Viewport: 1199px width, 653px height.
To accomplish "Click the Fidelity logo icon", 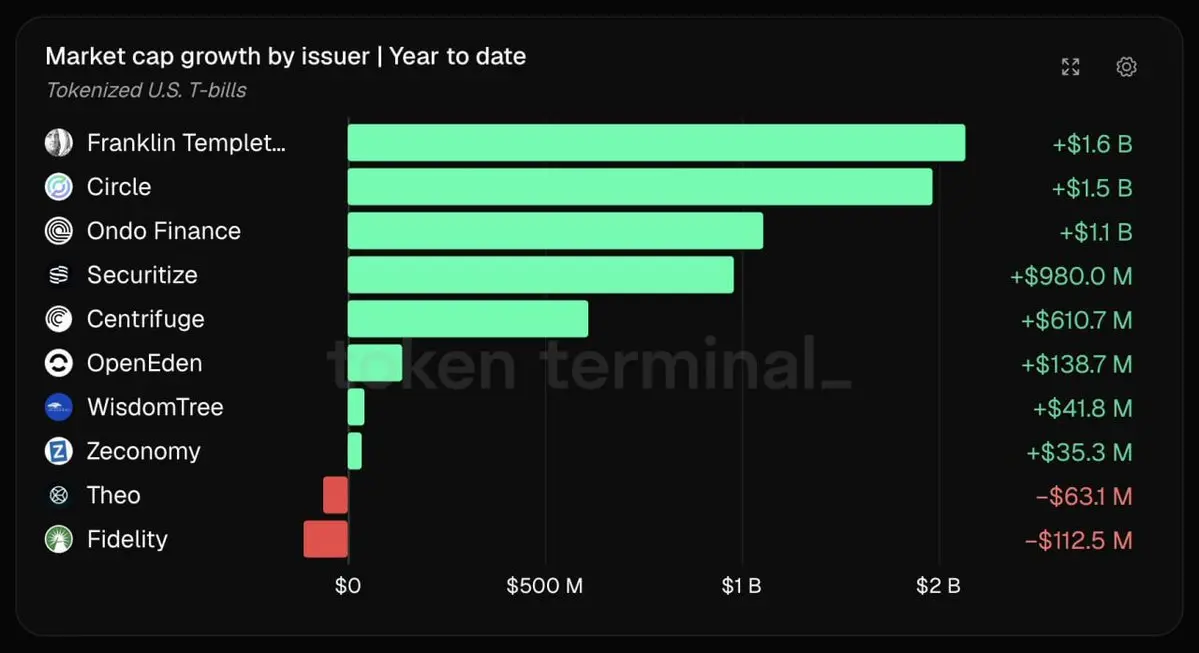I will (x=59, y=539).
